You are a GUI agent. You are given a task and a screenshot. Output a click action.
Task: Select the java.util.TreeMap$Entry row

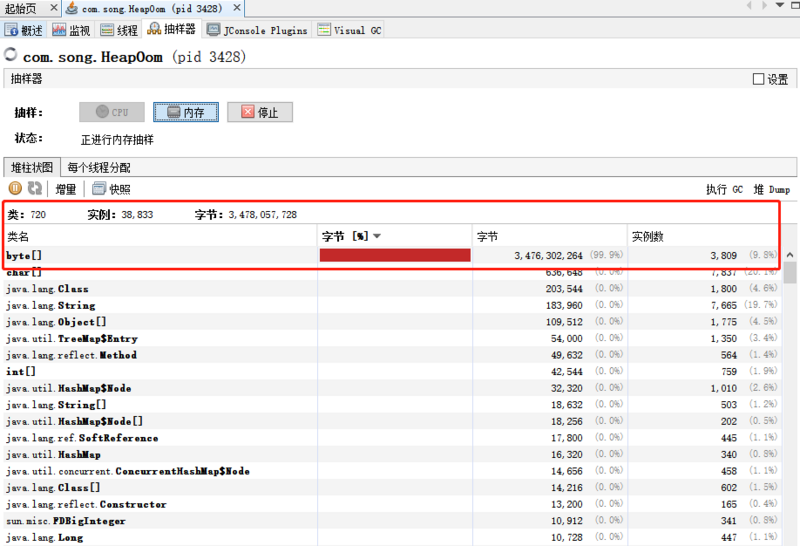(392, 338)
